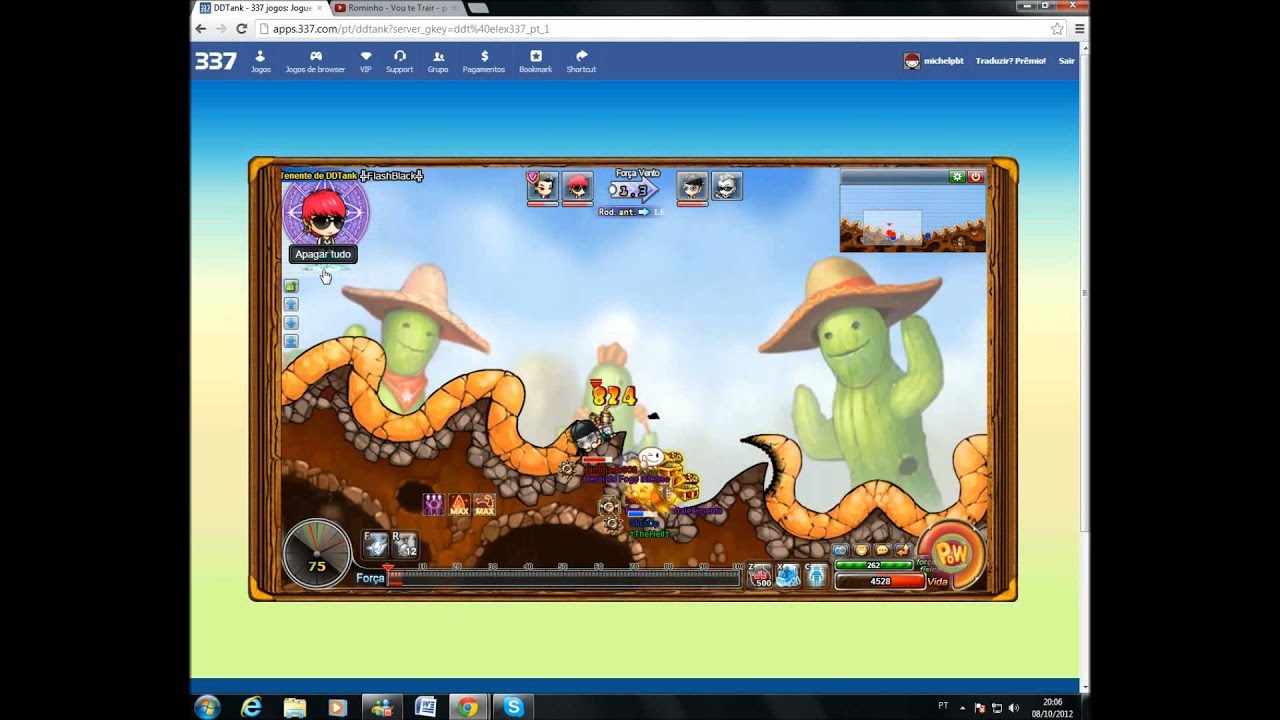Click the green item icon under avatar
The width and height of the screenshot is (1280, 720).
291,286
